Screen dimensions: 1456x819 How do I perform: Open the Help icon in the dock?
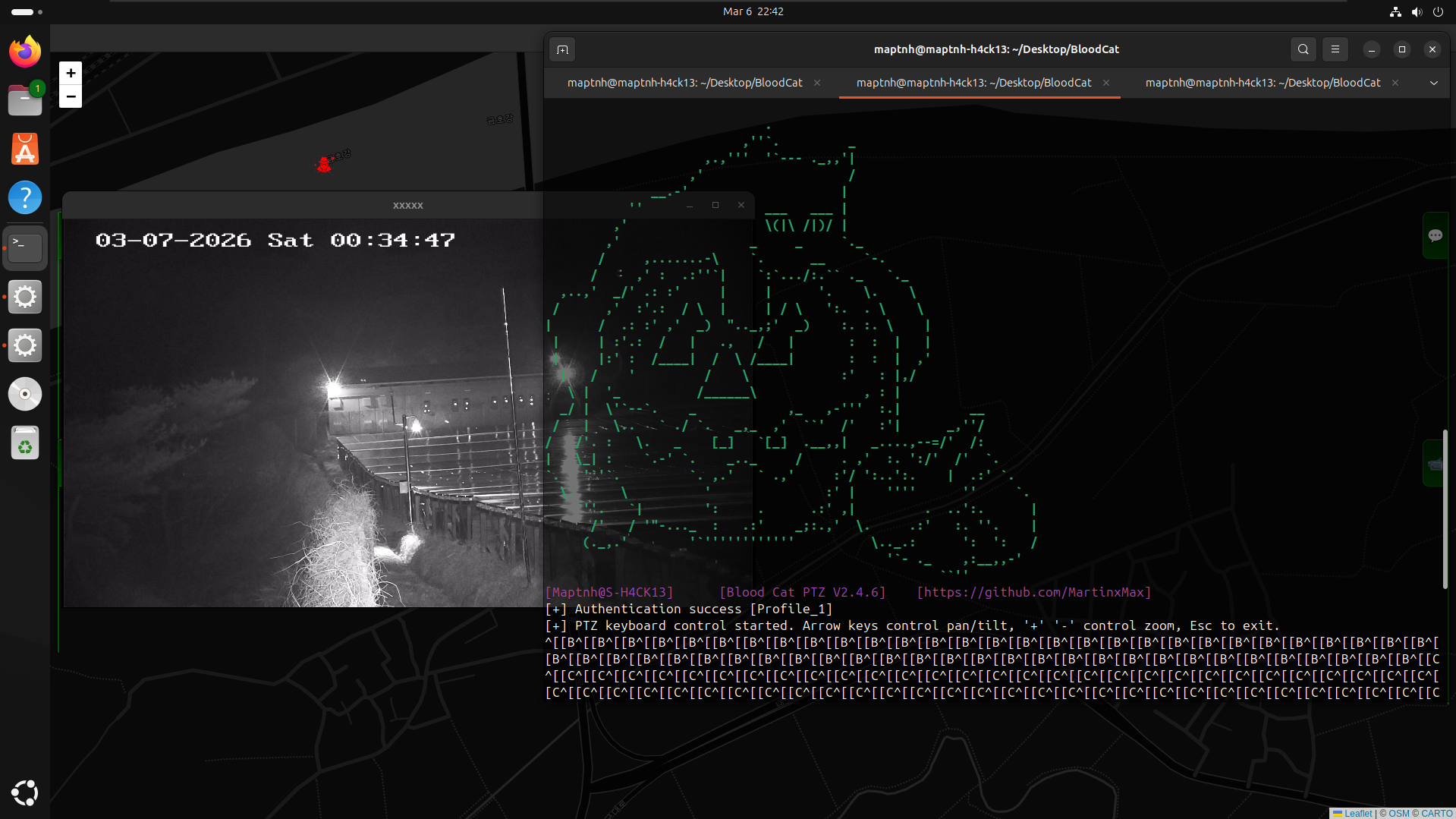[25, 197]
